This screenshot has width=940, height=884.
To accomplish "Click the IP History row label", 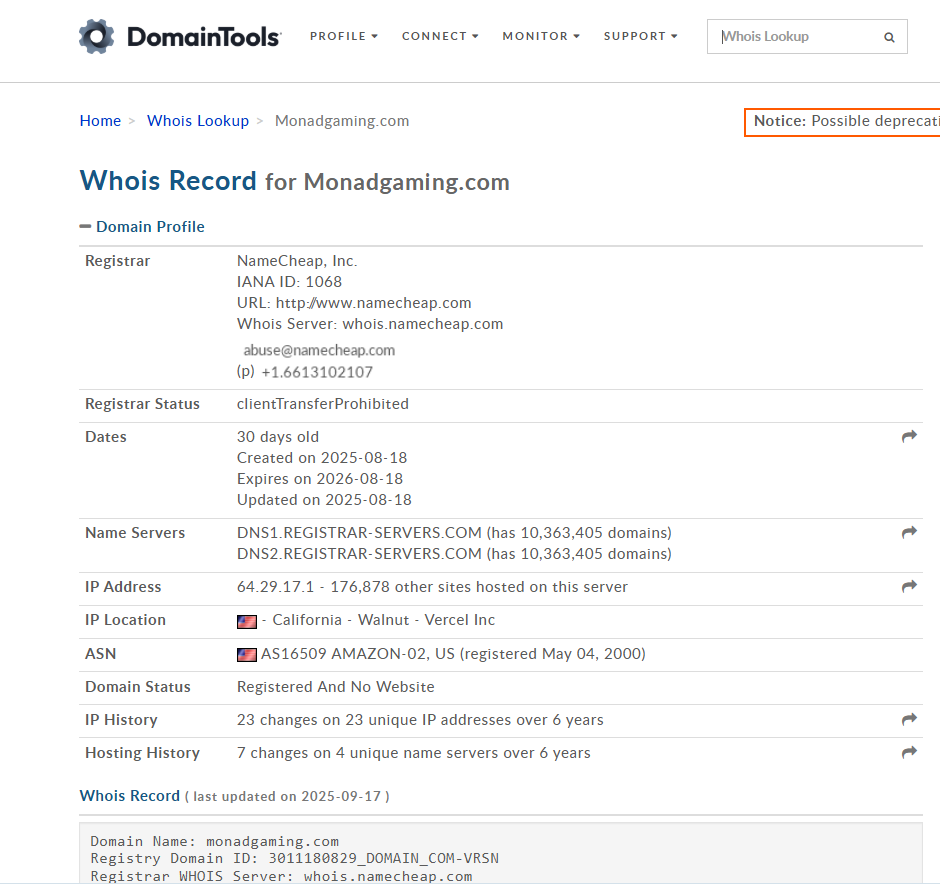I will [121, 720].
